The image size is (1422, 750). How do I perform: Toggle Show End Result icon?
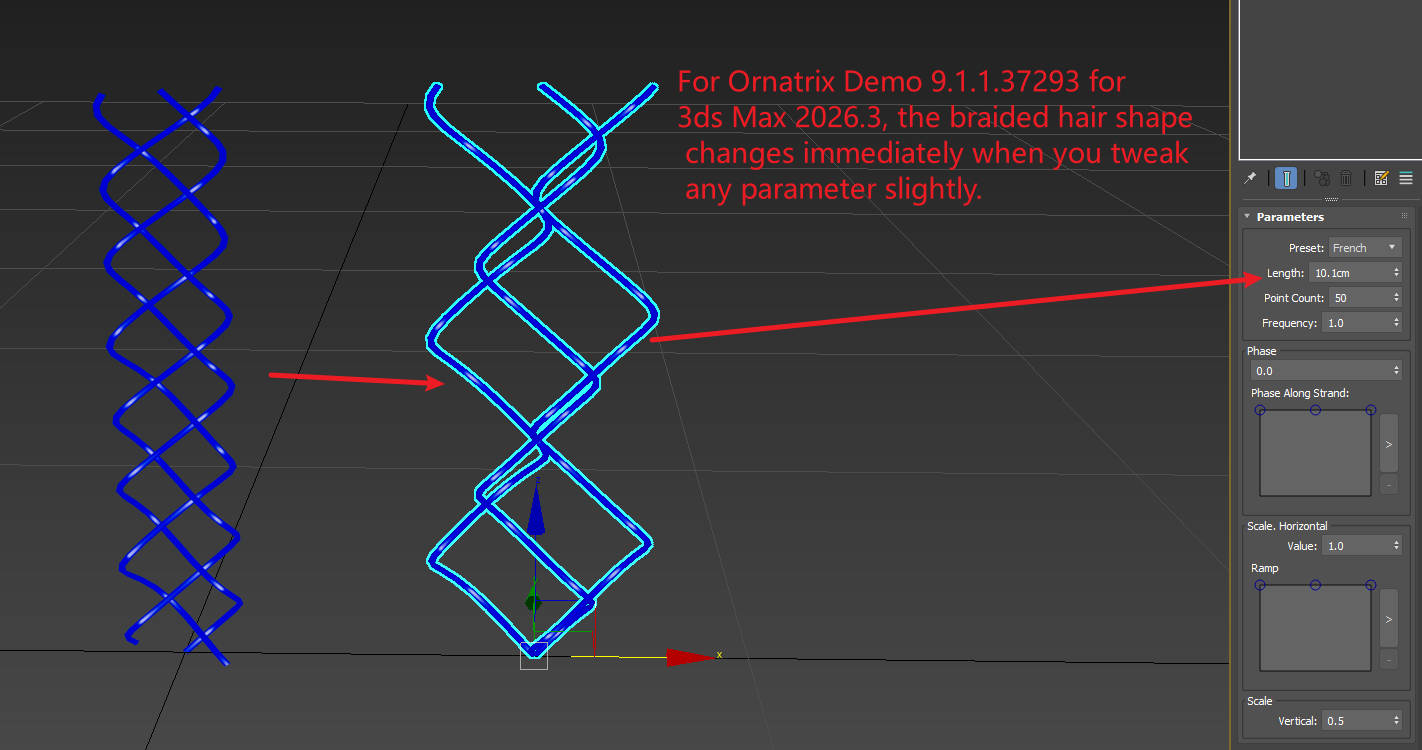[x=1286, y=178]
